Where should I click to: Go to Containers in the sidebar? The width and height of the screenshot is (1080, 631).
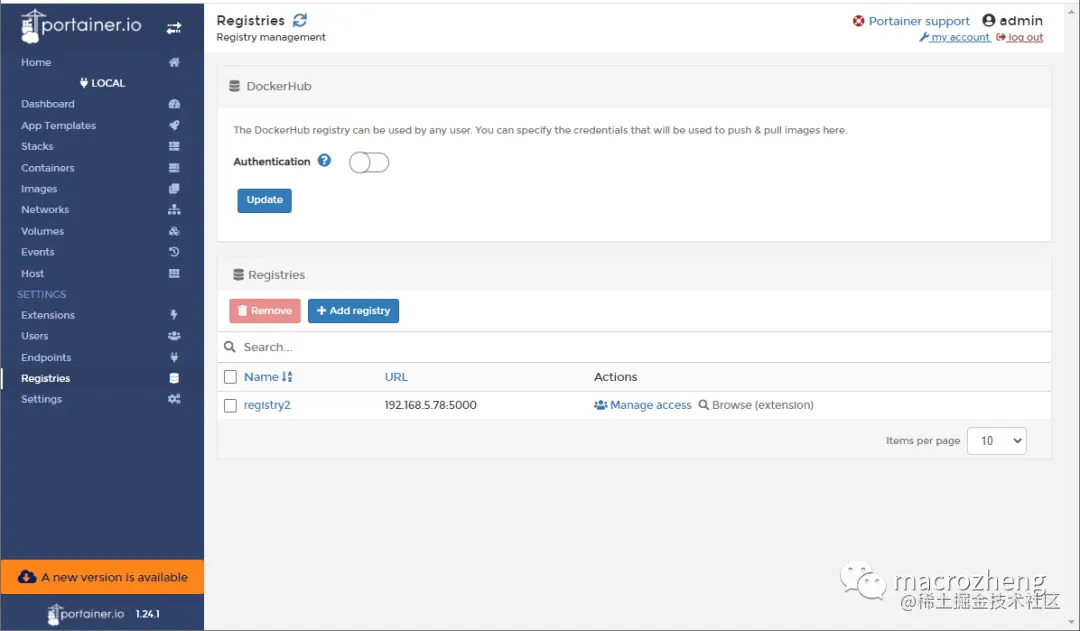point(48,167)
